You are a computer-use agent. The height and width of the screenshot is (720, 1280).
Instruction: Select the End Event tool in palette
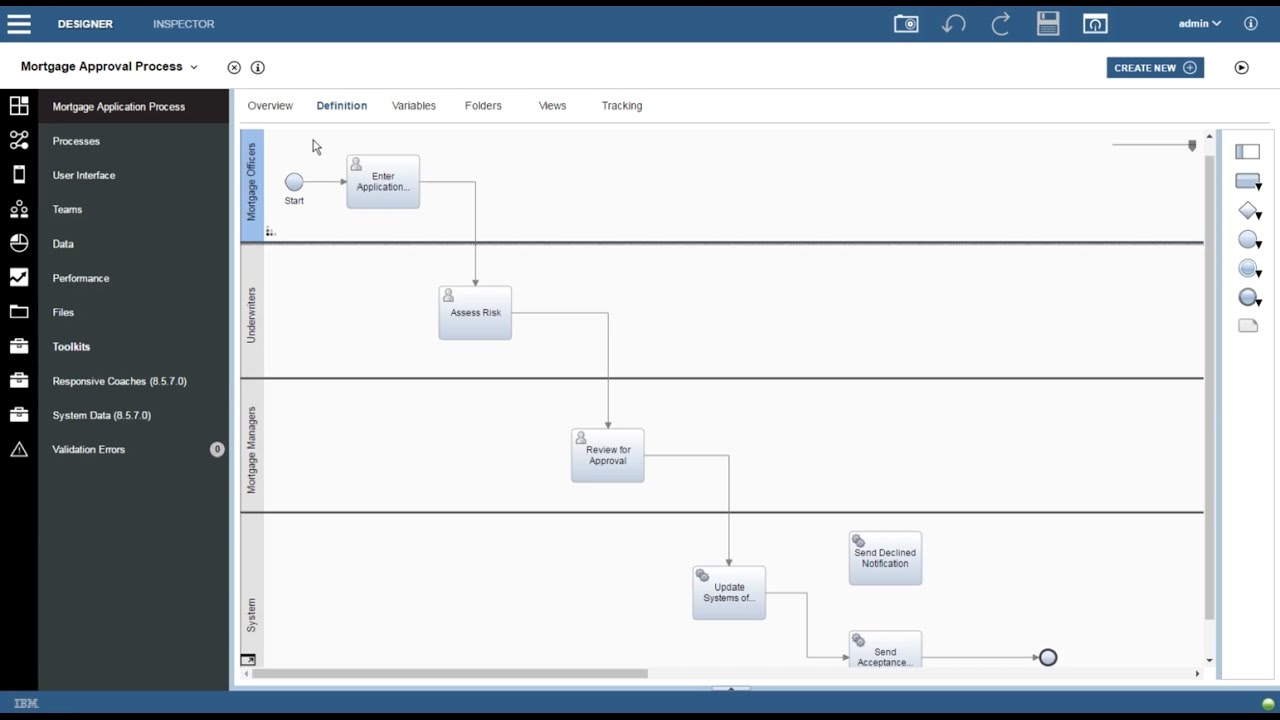pos(1249,298)
